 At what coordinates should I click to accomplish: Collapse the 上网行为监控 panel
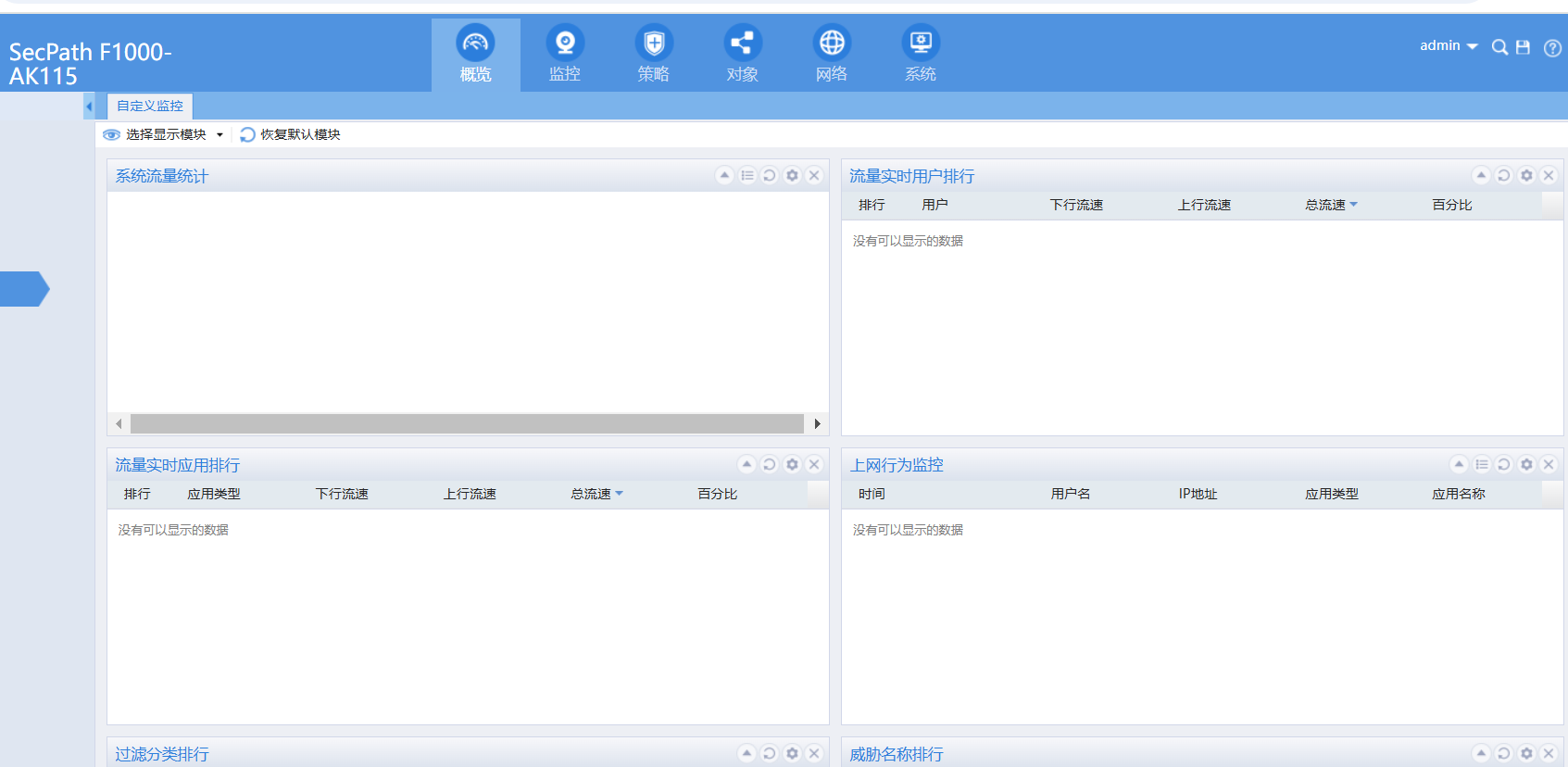coord(1459,464)
